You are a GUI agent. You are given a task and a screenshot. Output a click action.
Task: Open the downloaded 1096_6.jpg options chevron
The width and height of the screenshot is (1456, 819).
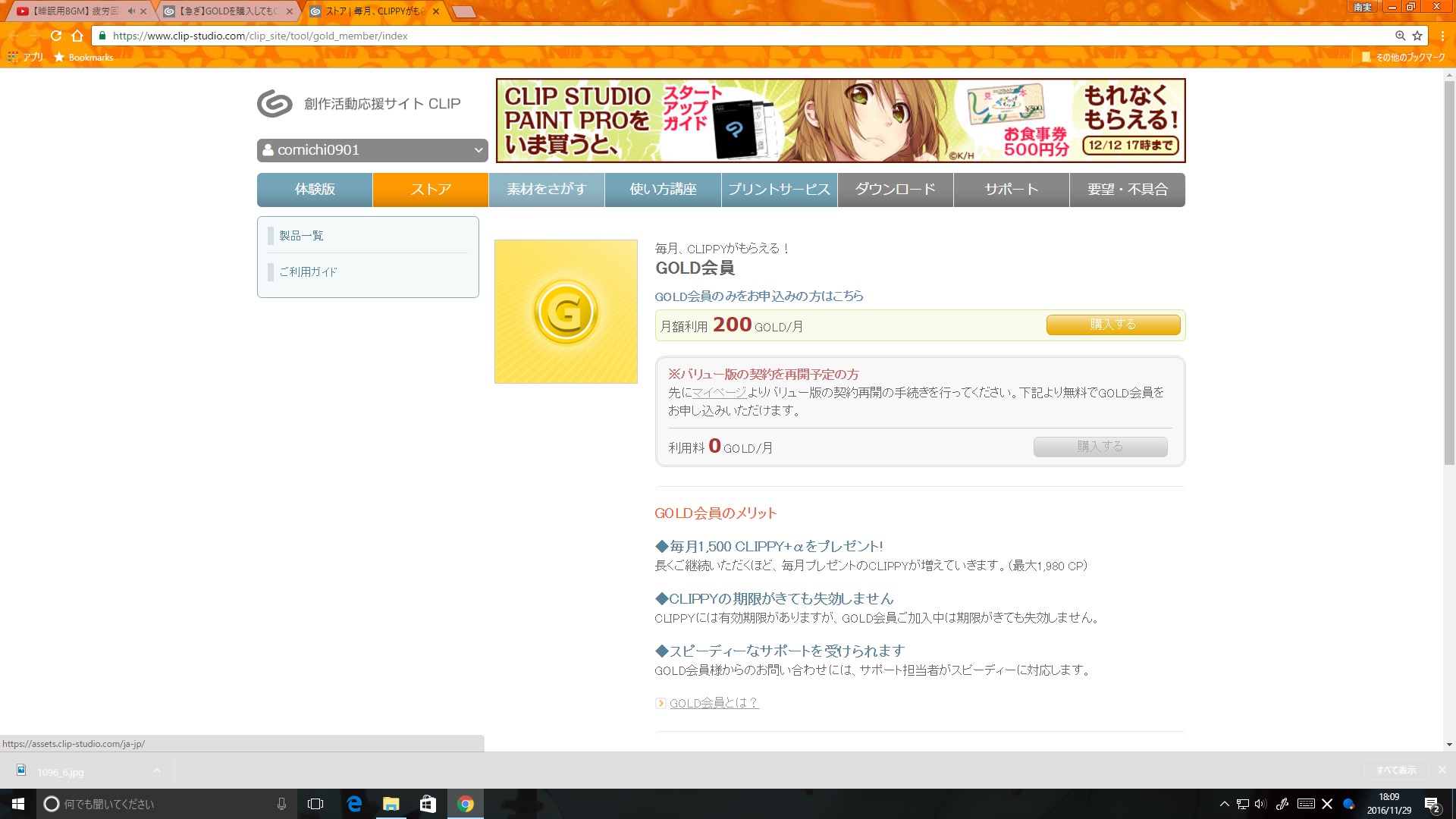(x=157, y=771)
